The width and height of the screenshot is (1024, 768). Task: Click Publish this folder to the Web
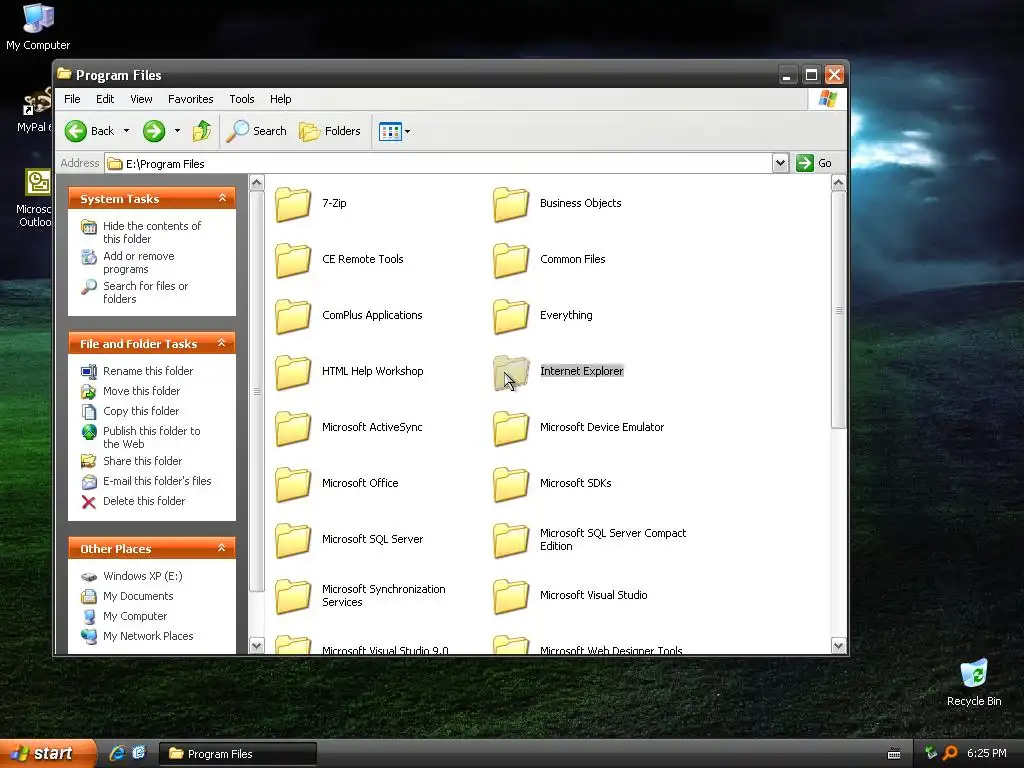(x=152, y=438)
